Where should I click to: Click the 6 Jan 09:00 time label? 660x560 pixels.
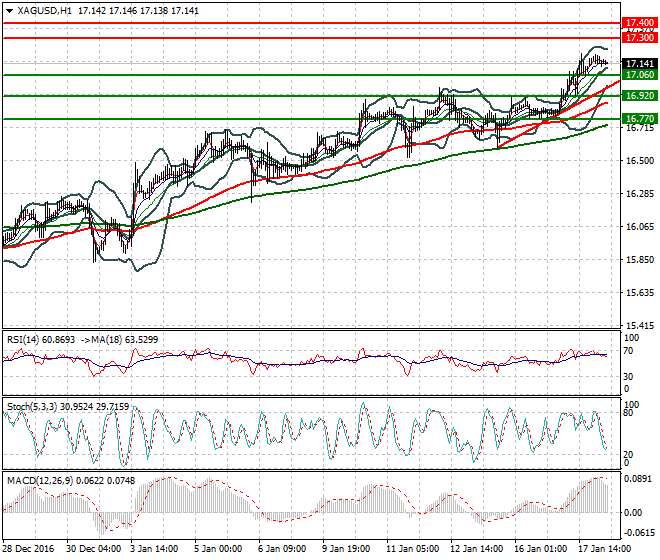pyautogui.click(x=282, y=549)
